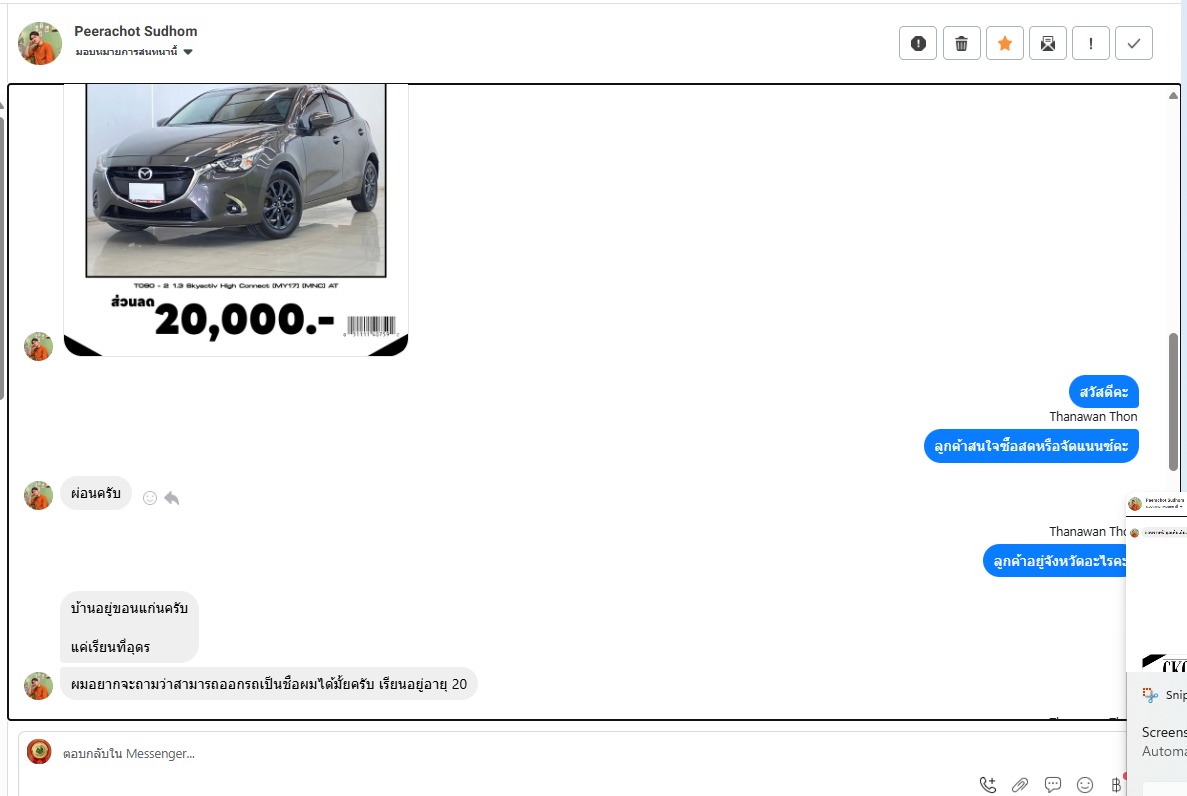Reply to the 'ผ่อนครับ' message with the arrow icon
Image resolution: width=1187 pixels, height=796 pixels.
172,498
